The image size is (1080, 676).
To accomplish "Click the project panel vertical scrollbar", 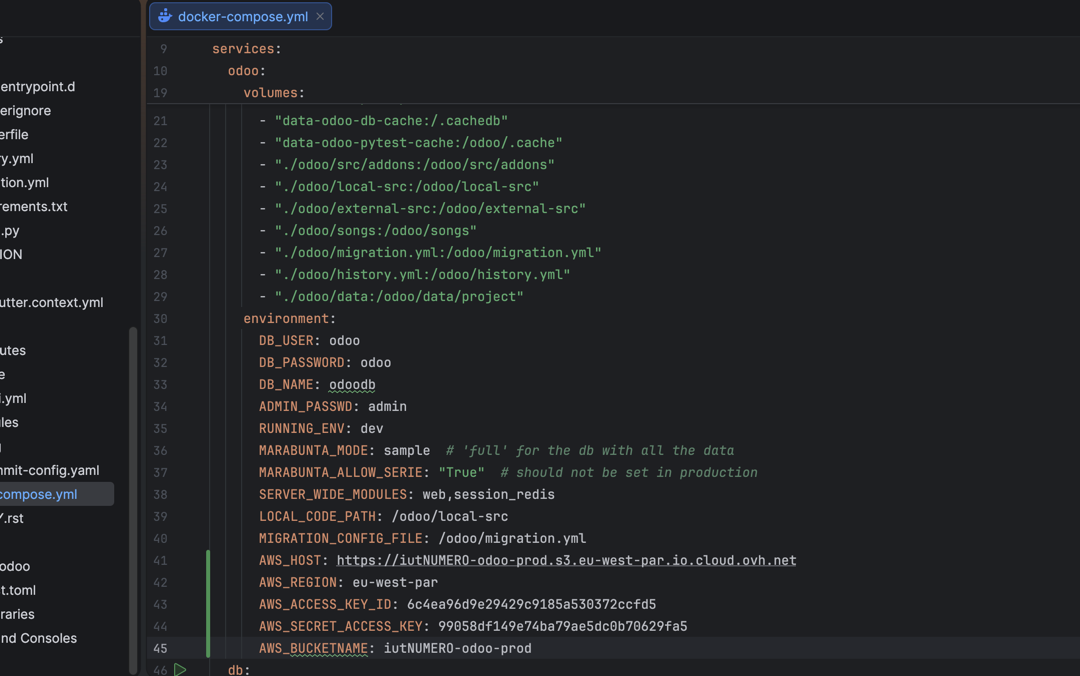I will click(x=133, y=500).
